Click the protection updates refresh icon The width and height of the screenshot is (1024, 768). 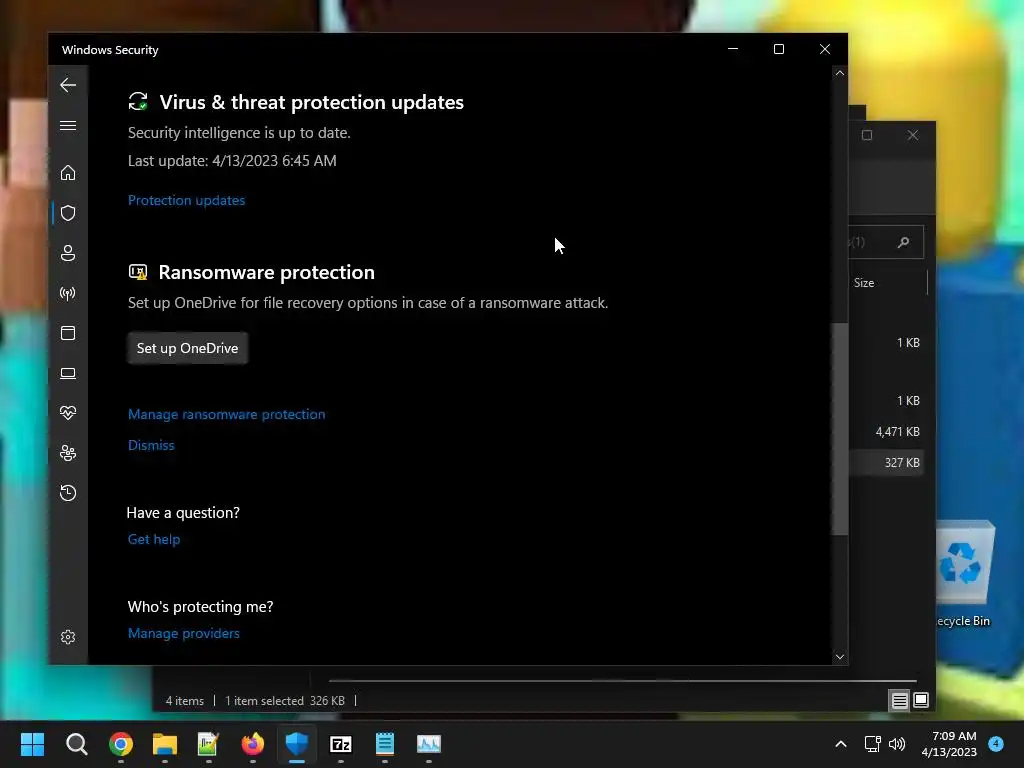(x=138, y=102)
